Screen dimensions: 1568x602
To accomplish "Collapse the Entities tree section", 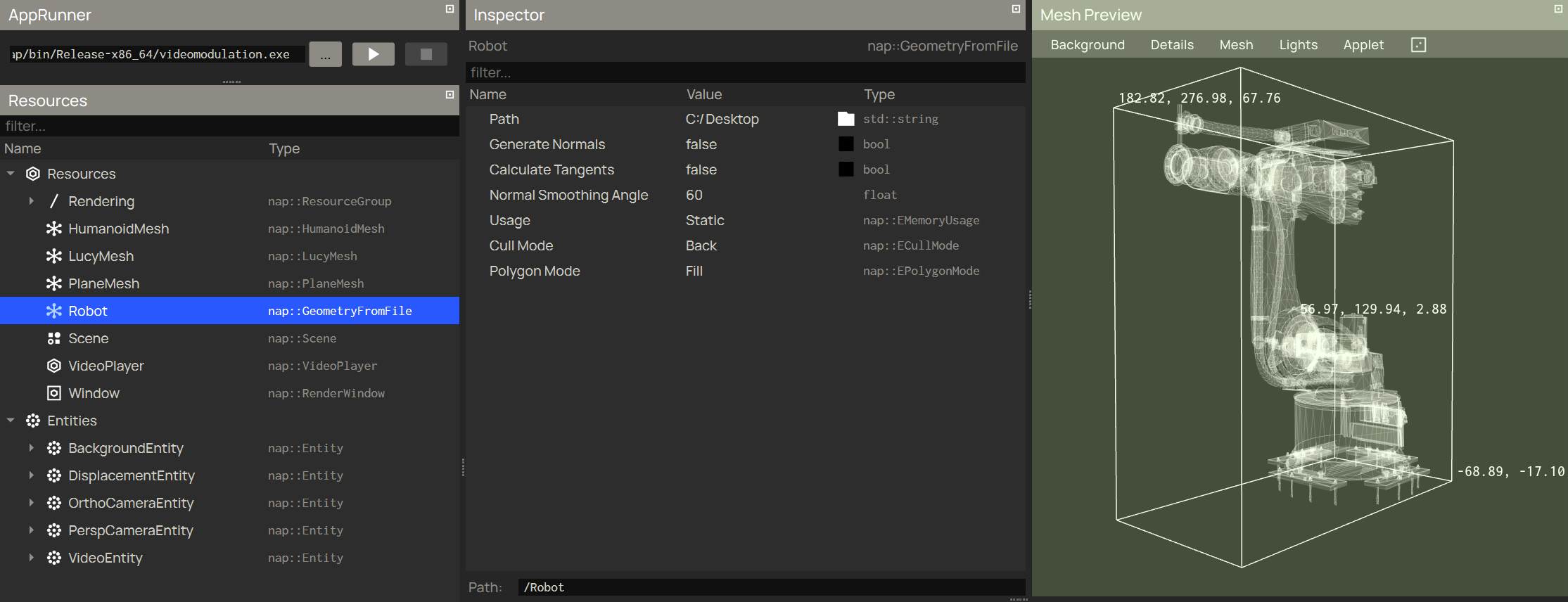I will 11,421.
